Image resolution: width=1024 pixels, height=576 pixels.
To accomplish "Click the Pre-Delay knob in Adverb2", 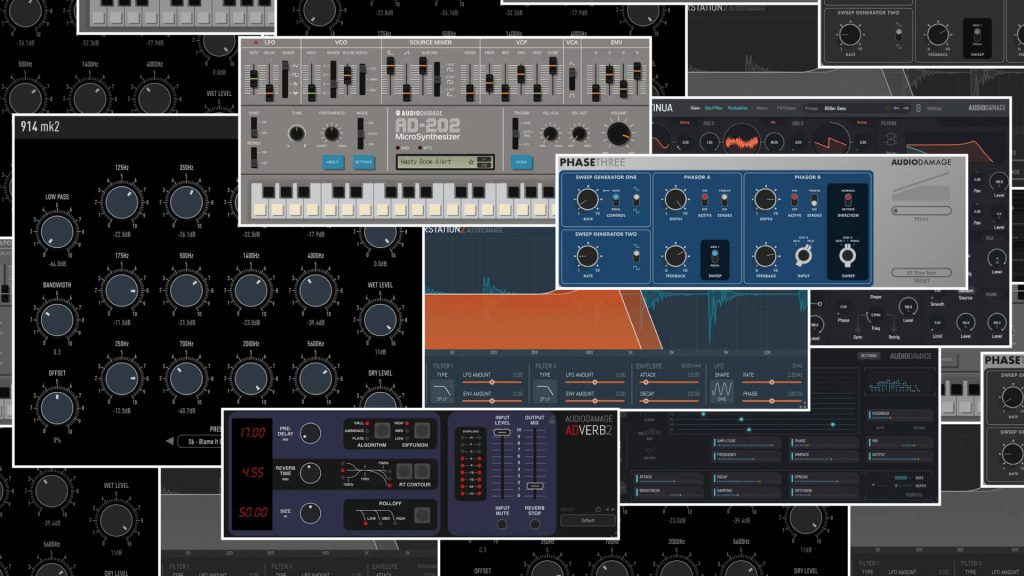I will 310,433.
